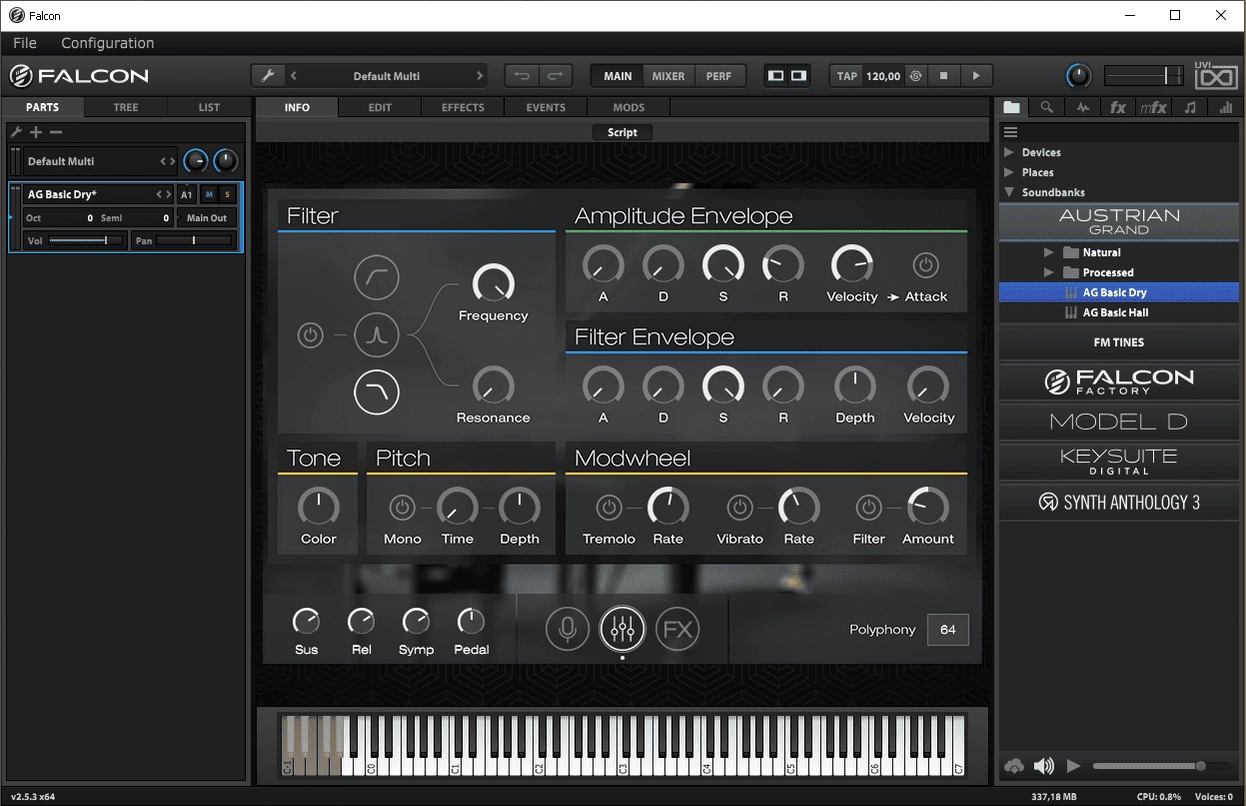Image resolution: width=1246 pixels, height=806 pixels.
Task: Remove part with minus icon
Action: tap(56, 132)
